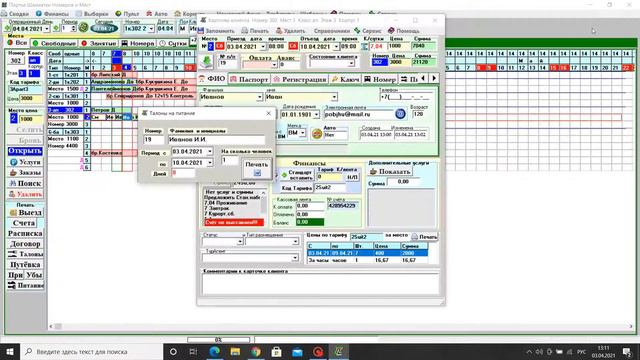Open Поиск from the left sidebar
The height and width of the screenshot is (360, 640).
tap(25, 183)
